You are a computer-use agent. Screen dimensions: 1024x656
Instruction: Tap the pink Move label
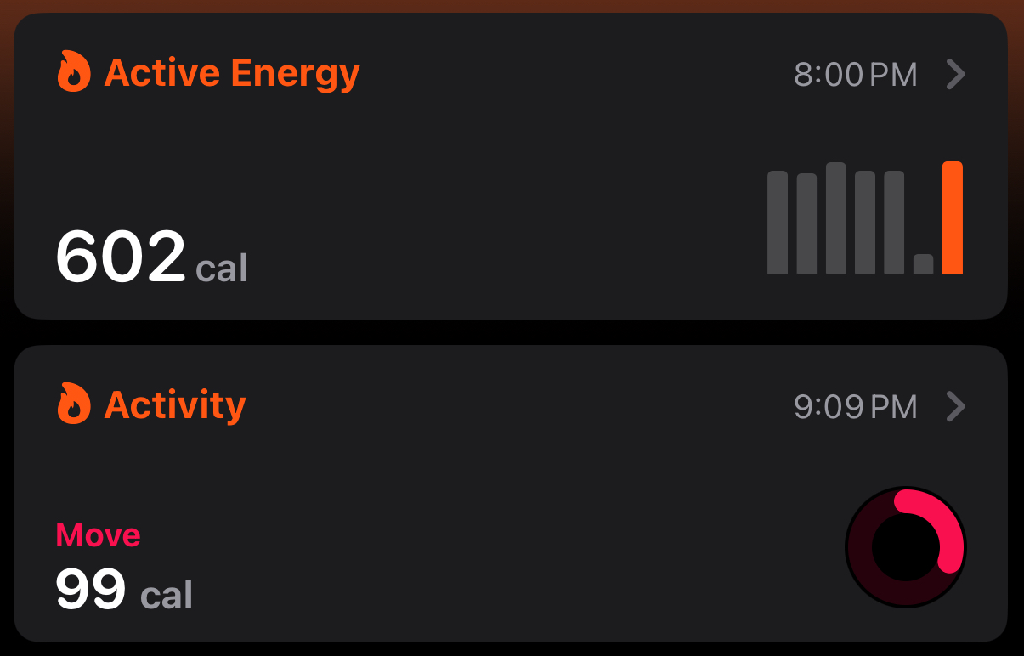click(x=98, y=535)
